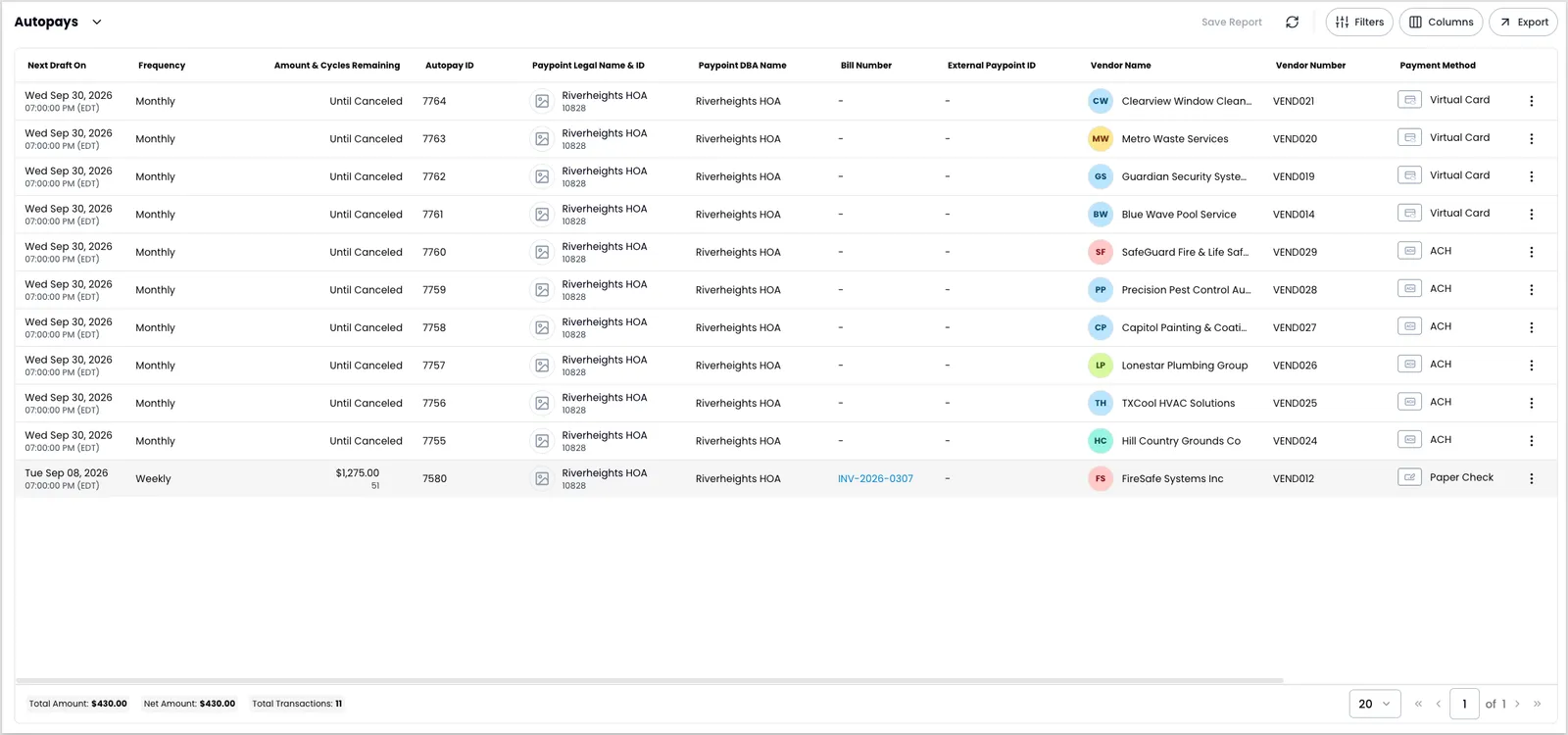Click the $1,275.00 amount cell

point(358,473)
